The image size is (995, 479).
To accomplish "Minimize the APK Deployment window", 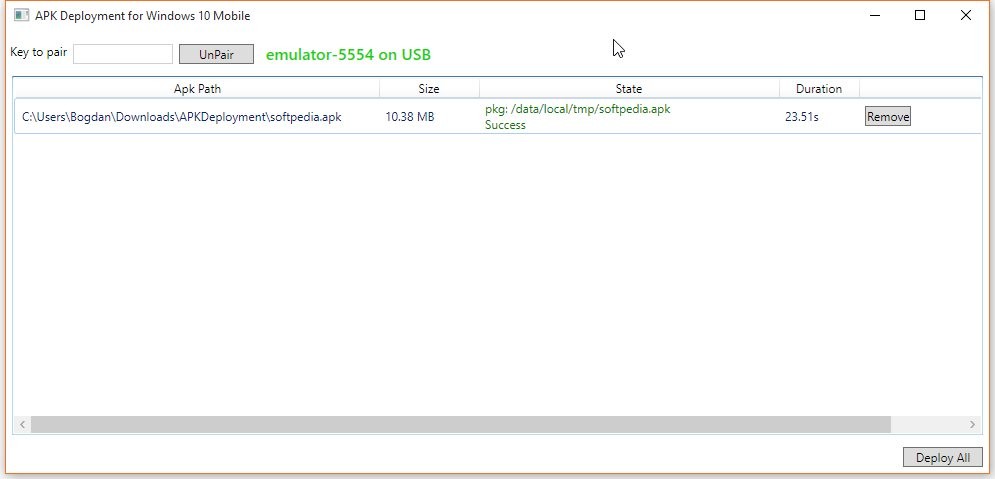I will pyautogui.click(x=875, y=15).
